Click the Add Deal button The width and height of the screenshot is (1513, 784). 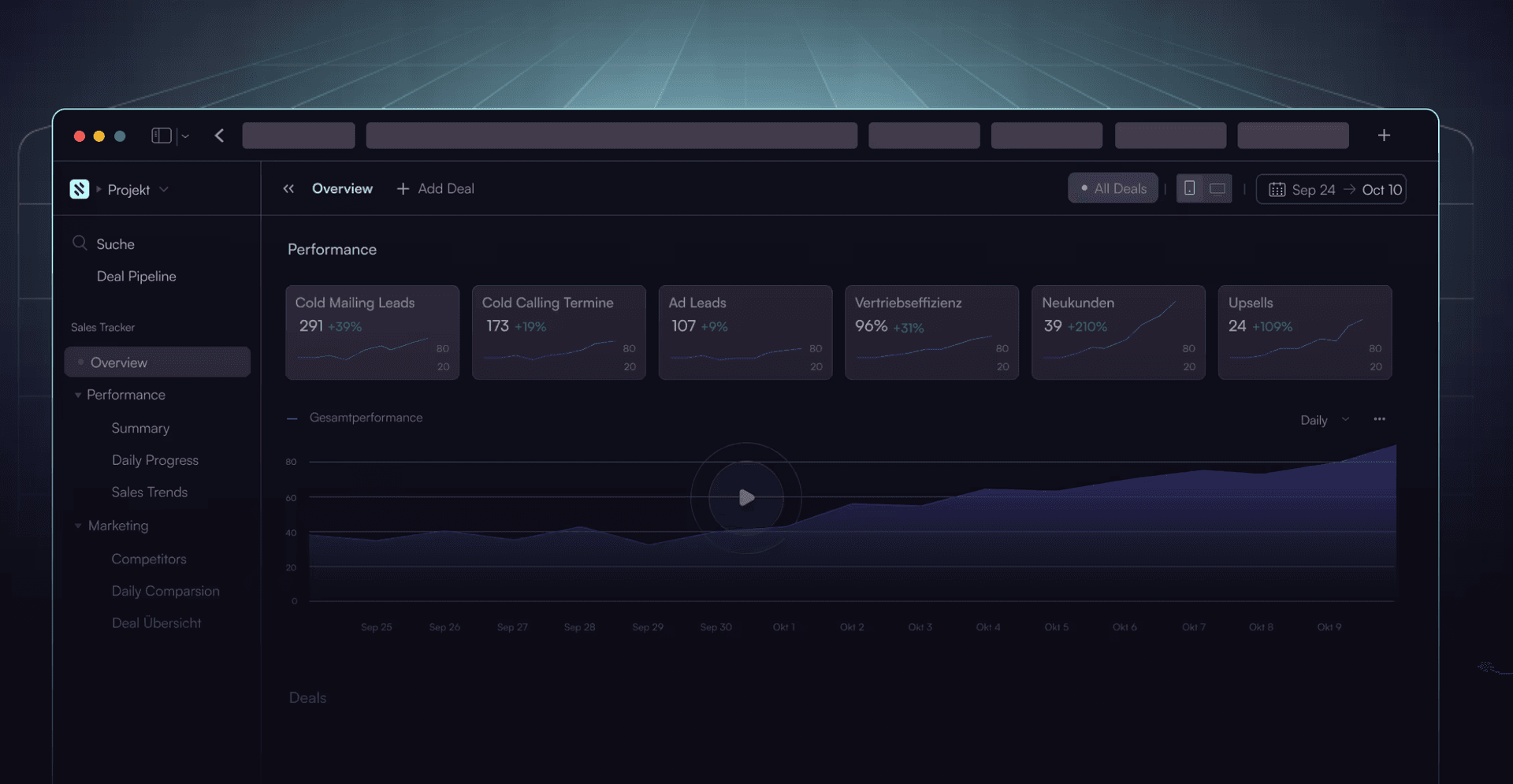436,189
